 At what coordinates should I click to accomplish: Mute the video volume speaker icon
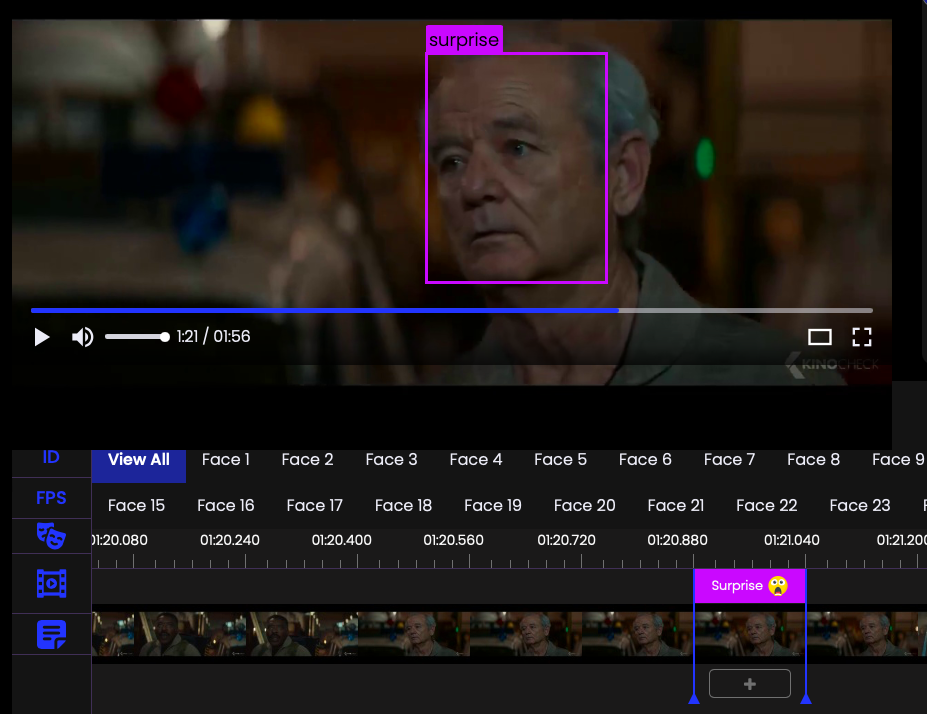click(x=83, y=337)
